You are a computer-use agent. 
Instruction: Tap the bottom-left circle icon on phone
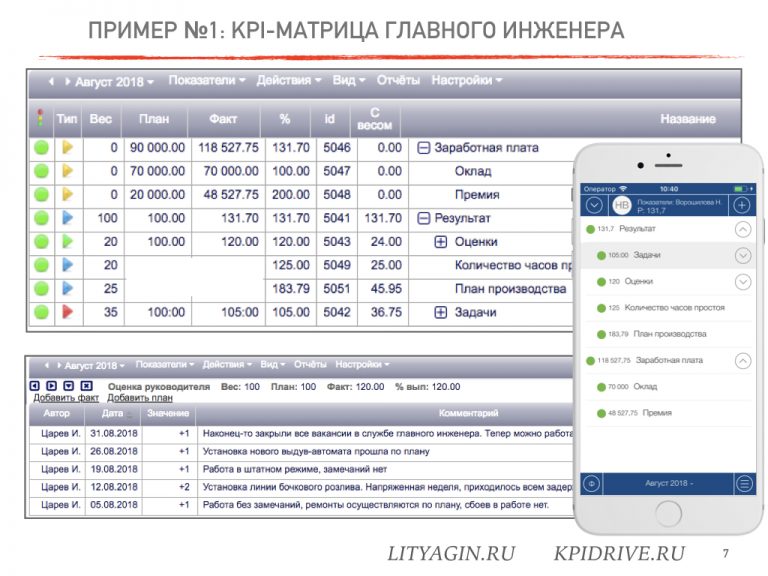tap(591, 484)
